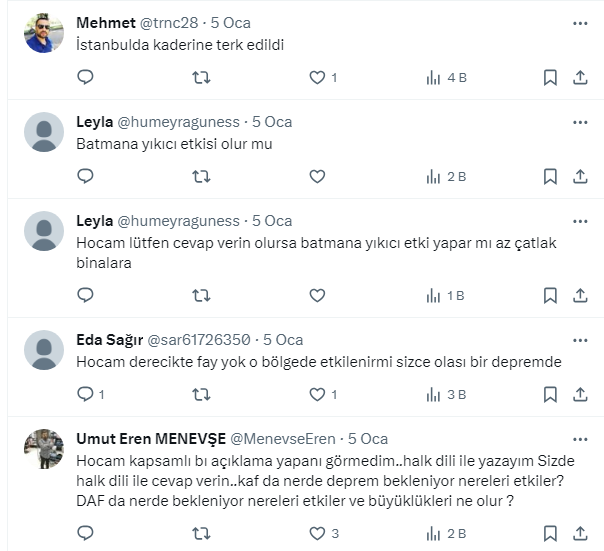Open more options on Eda Sağır's tweet
Image resolution: width=604 pixels, height=551 pixels.
(580, 339)
